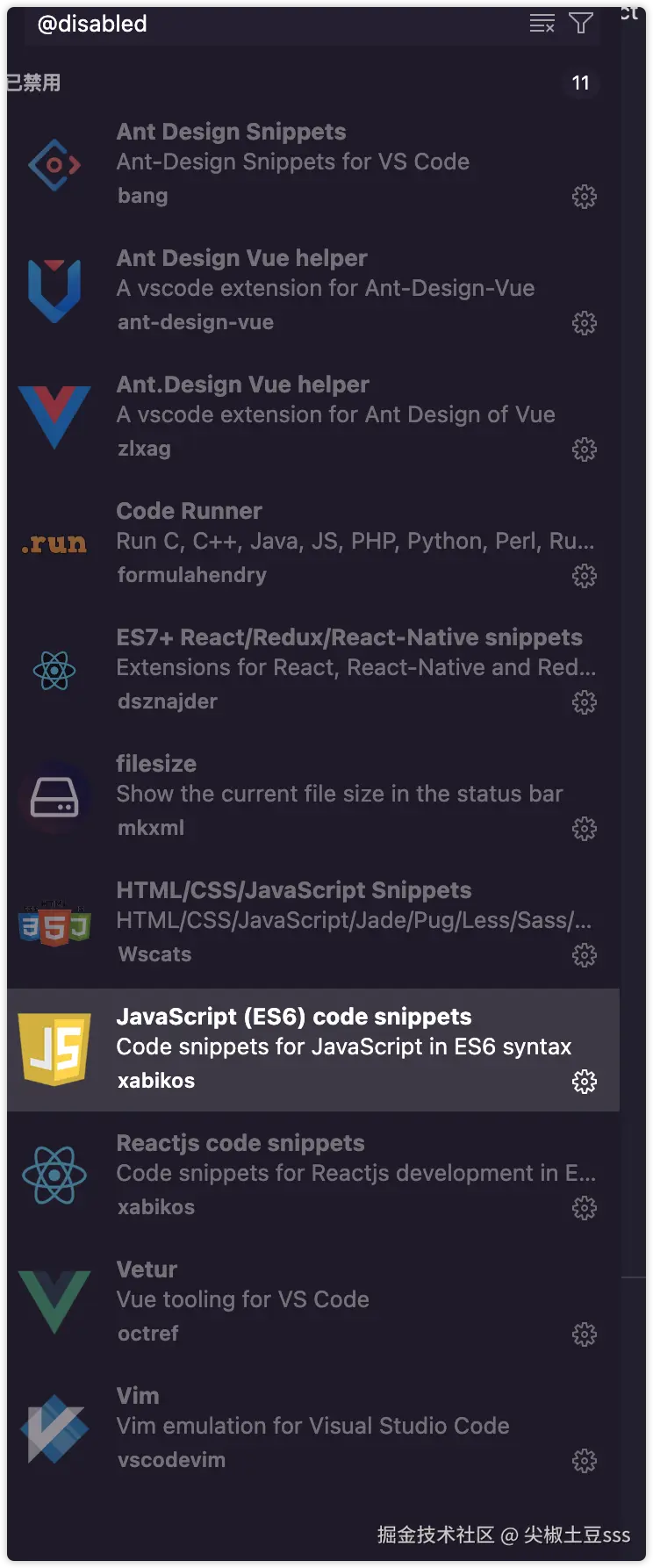Click gear icon for filesize extension
Screen dimensions: 653x1568
pos(585,829)
